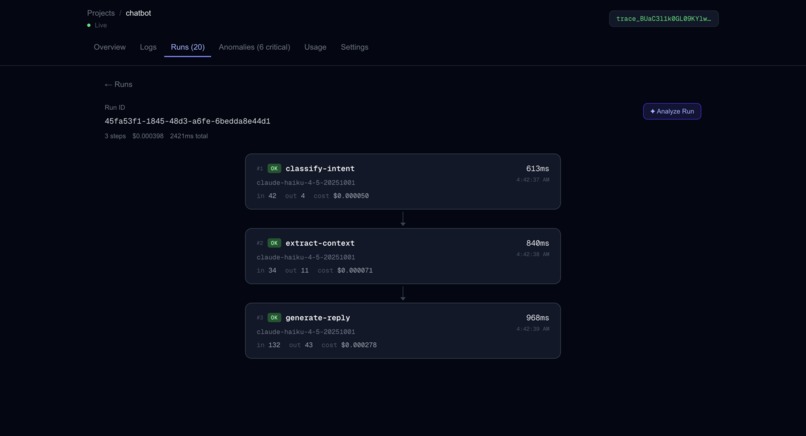Go back to Runs list
The image size is (806, 436).
[118, 84]
